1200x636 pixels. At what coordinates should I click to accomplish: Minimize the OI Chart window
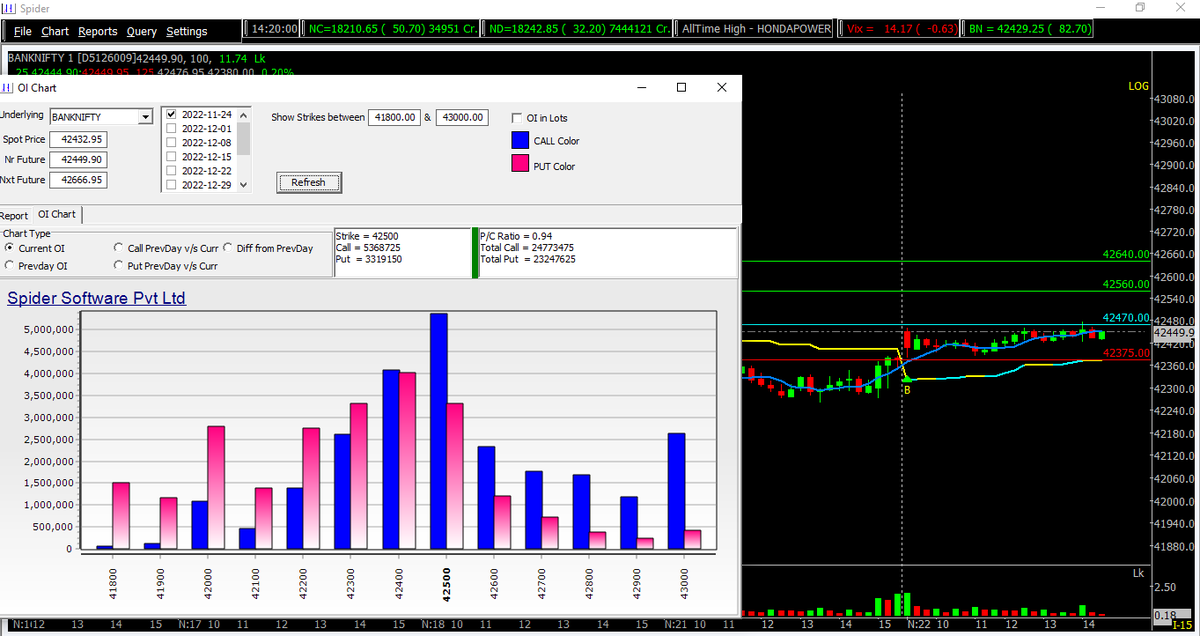click(x=642, y=87)
